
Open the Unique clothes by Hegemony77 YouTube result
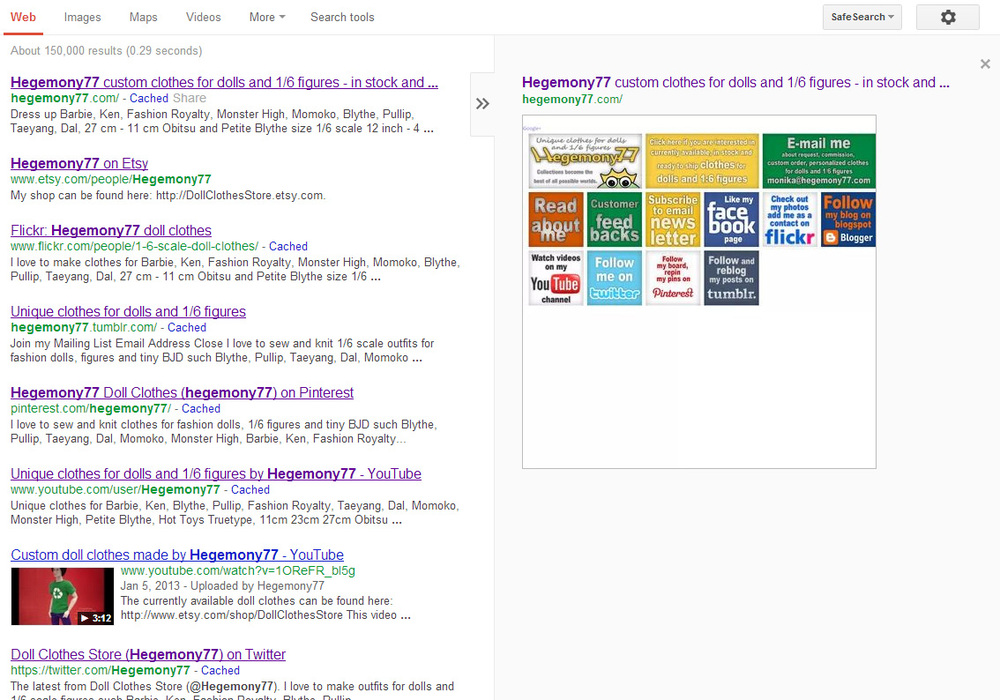coord(216,474)
